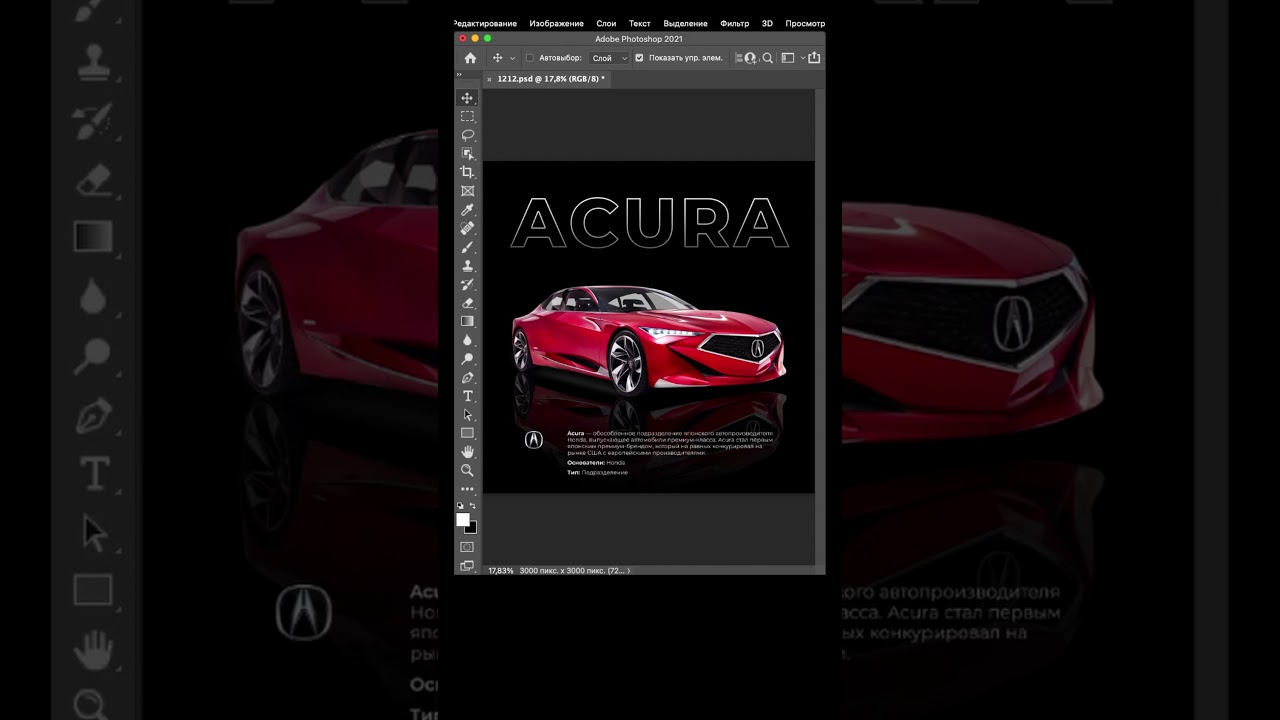Click the Share image icon

814,58
